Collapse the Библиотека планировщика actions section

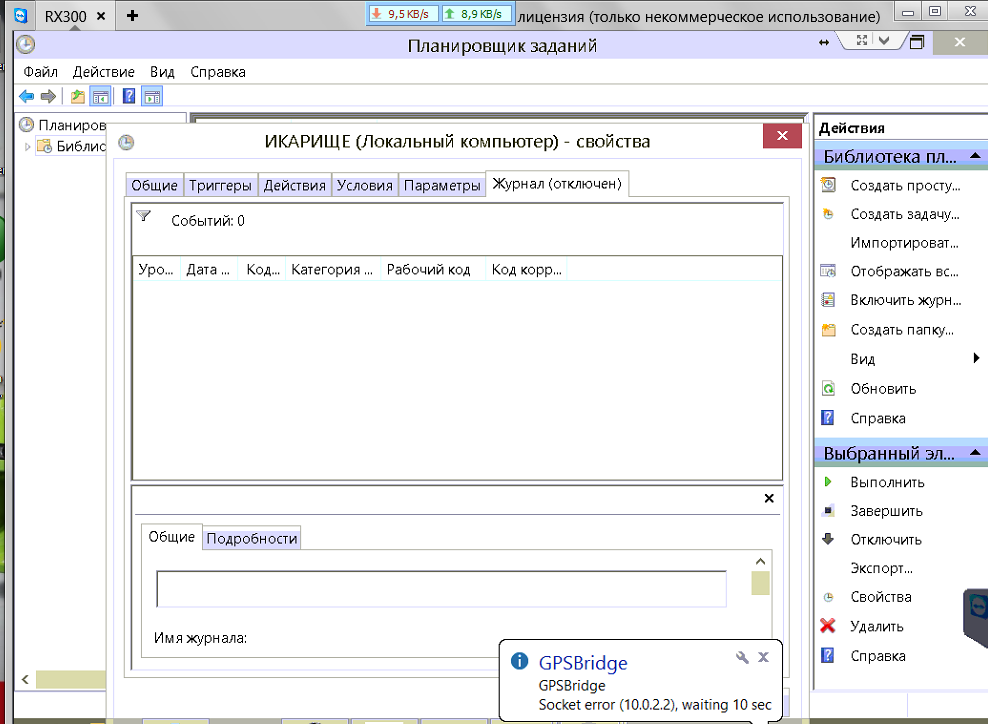975,157
